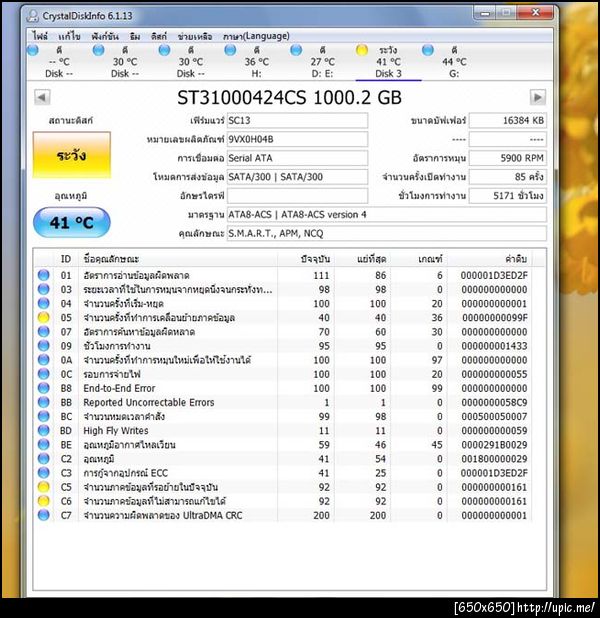Select the End-to-End Error attribute name
Screen dimensions: 600x618
pyautogui.click(x=119, y=388)
